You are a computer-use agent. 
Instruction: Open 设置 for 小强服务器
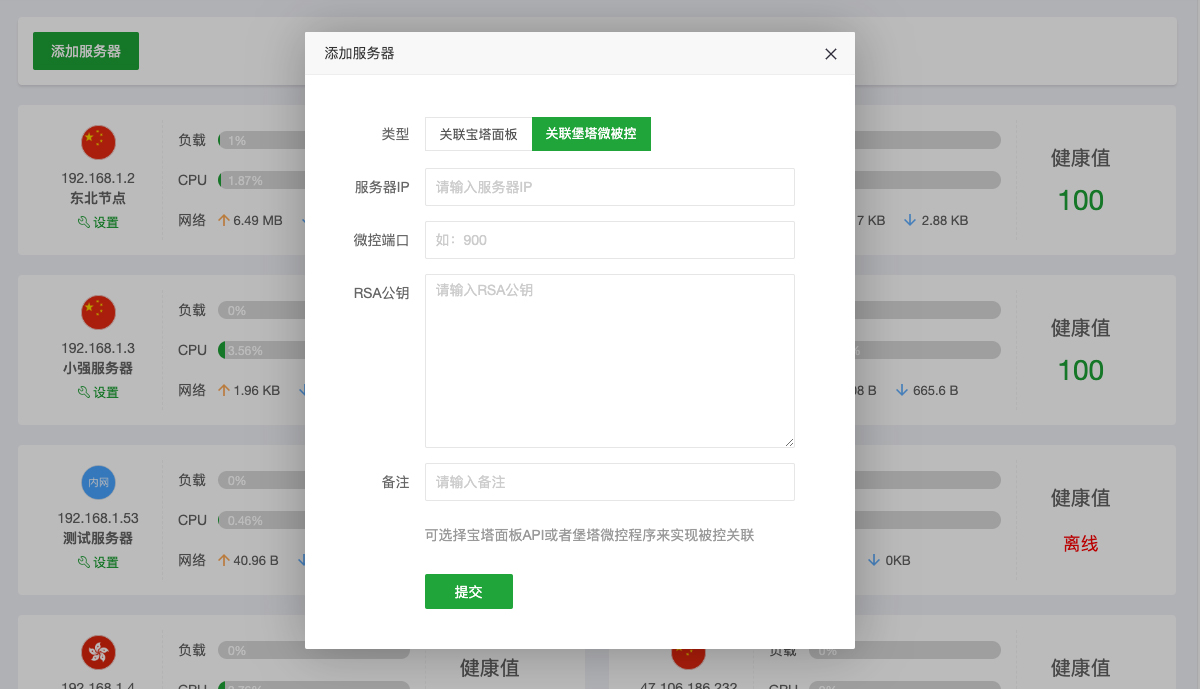point(98,392)
